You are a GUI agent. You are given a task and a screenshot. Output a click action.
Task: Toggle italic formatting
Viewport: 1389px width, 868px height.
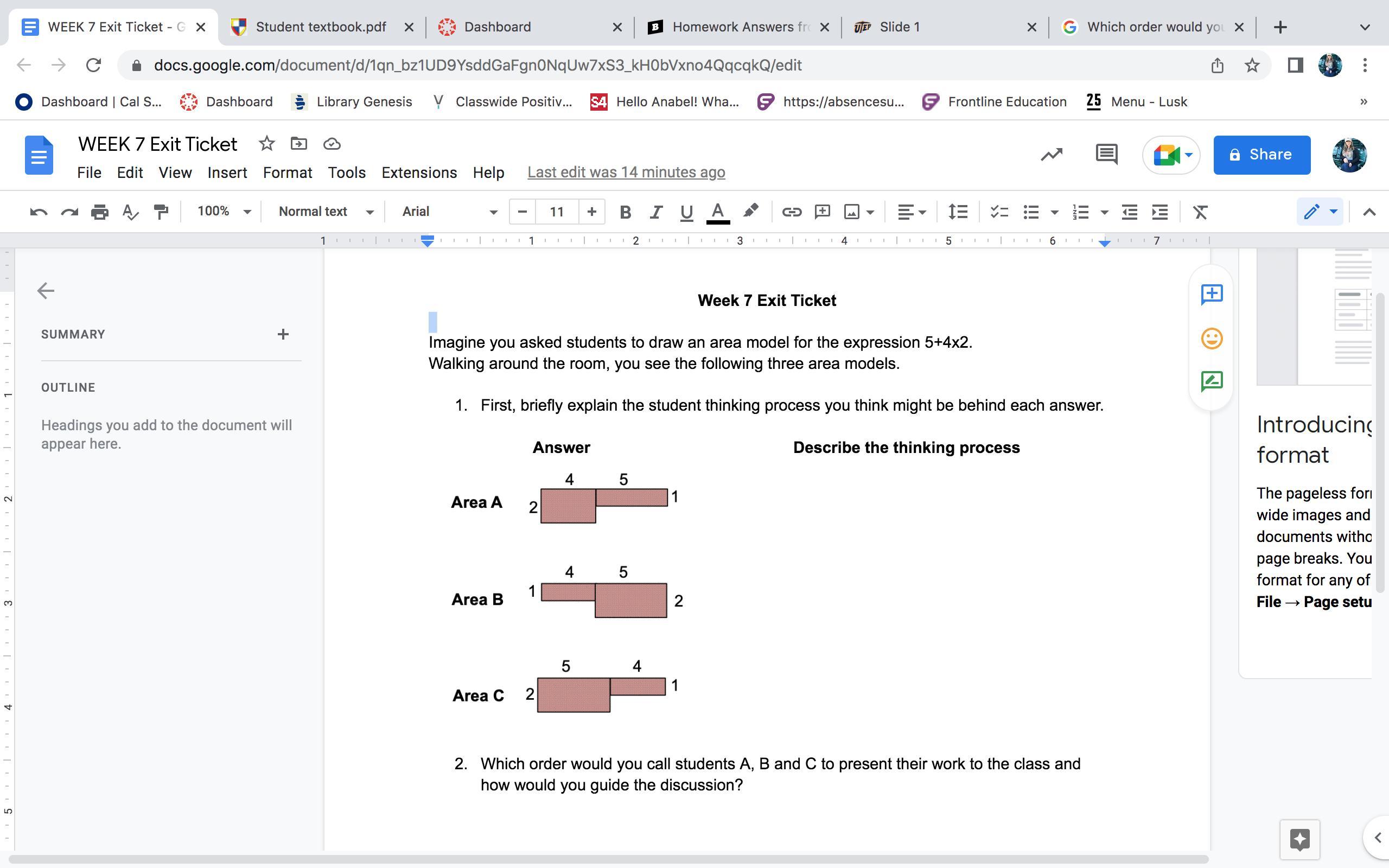(655, 212)
